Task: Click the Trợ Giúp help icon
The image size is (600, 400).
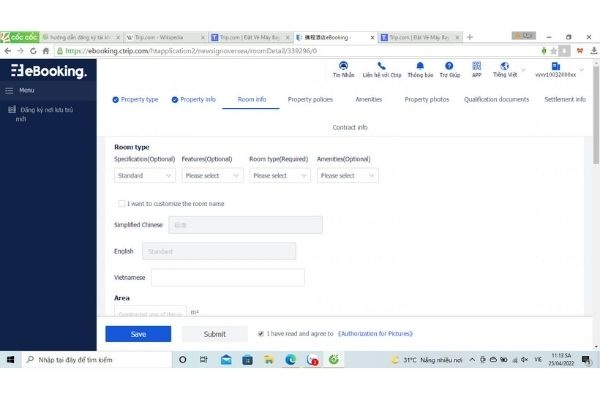Action: pyautogui.click(x=449, y=66)
